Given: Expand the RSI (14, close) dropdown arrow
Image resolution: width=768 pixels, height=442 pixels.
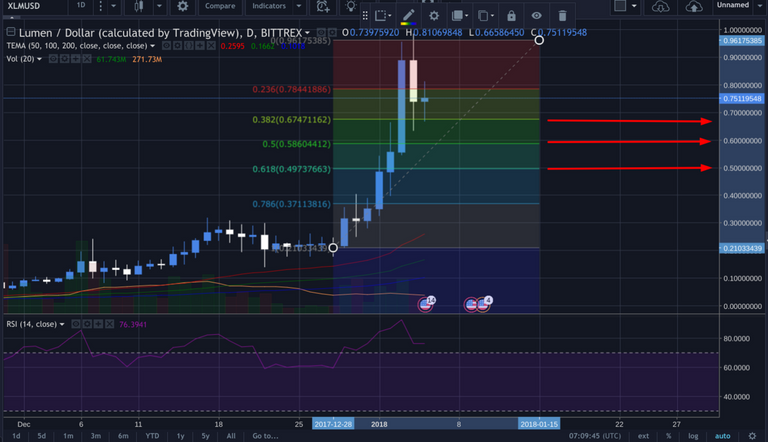Looking at the screenshot, I should click(62, 324).
